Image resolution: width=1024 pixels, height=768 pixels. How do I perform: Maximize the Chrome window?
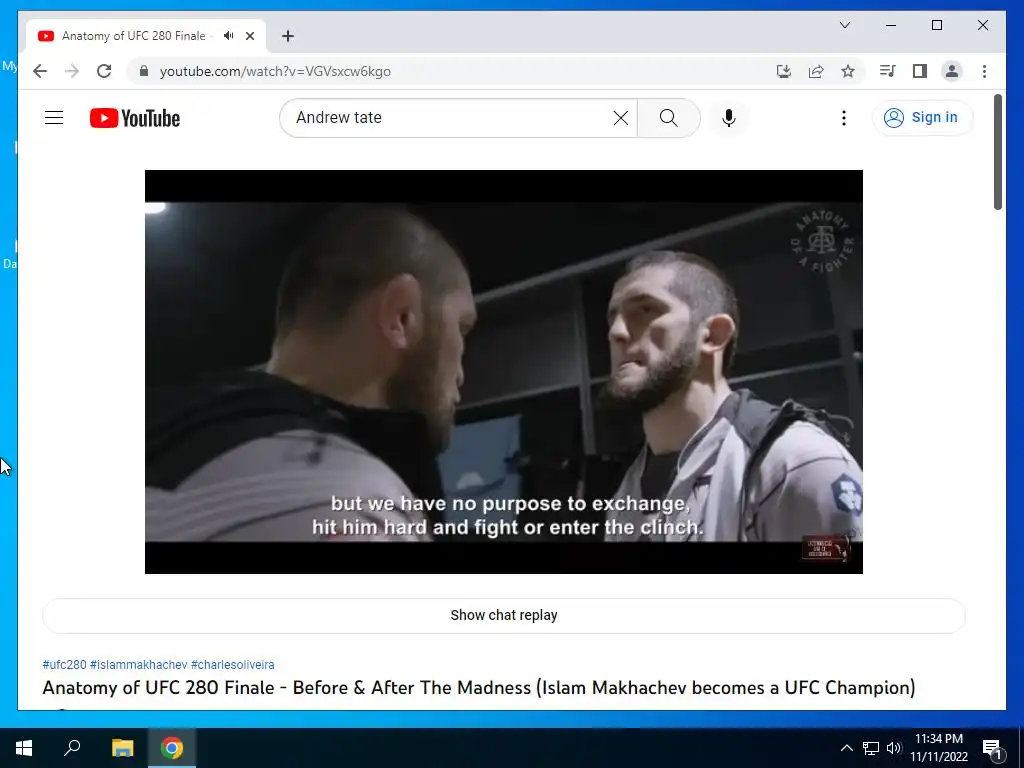pyautogui.click(x=936, y=25)
